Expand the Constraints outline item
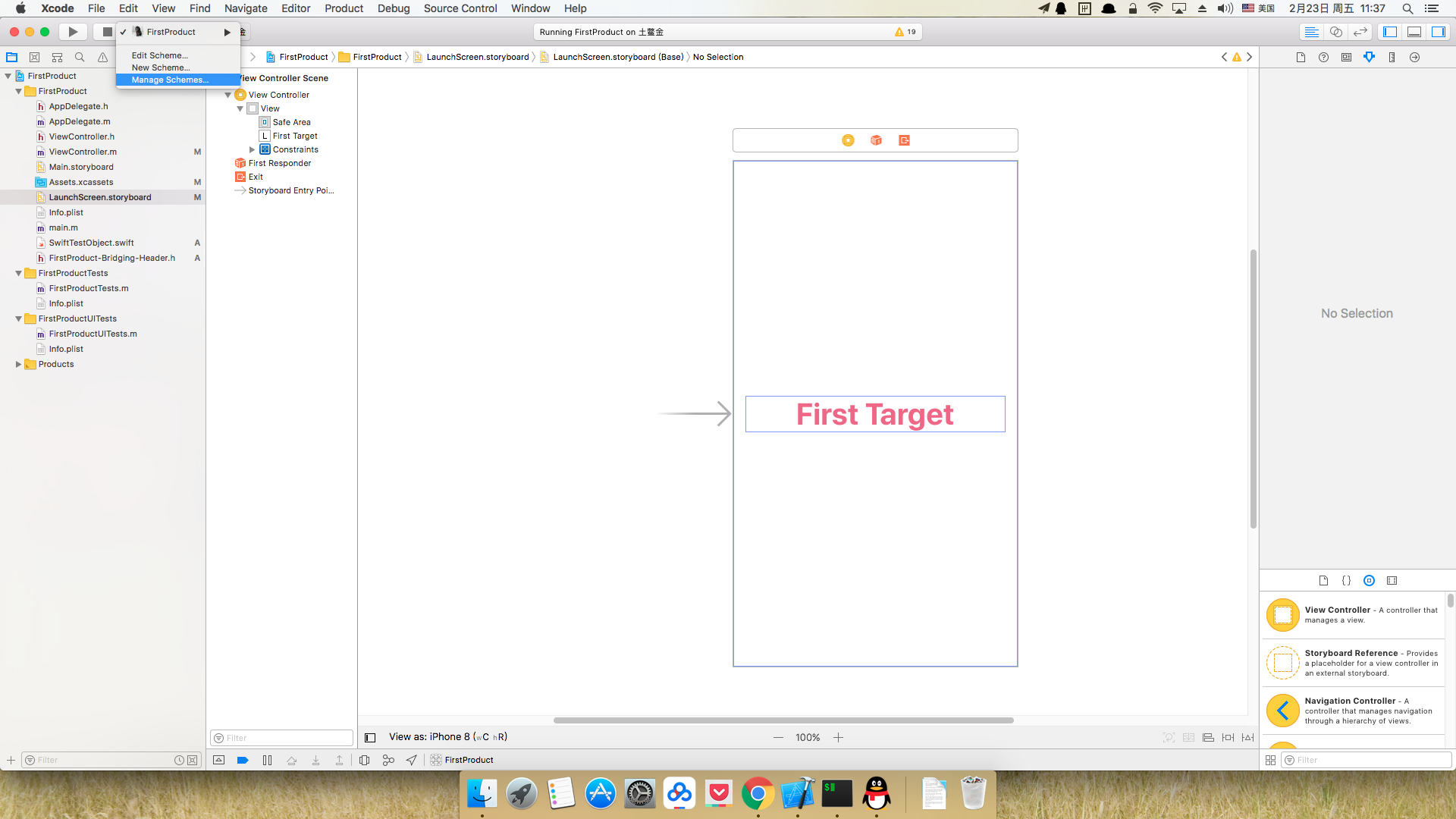The height and width of the screenshot is (819, 1456). pyautogui.click(x=252, y=149)
